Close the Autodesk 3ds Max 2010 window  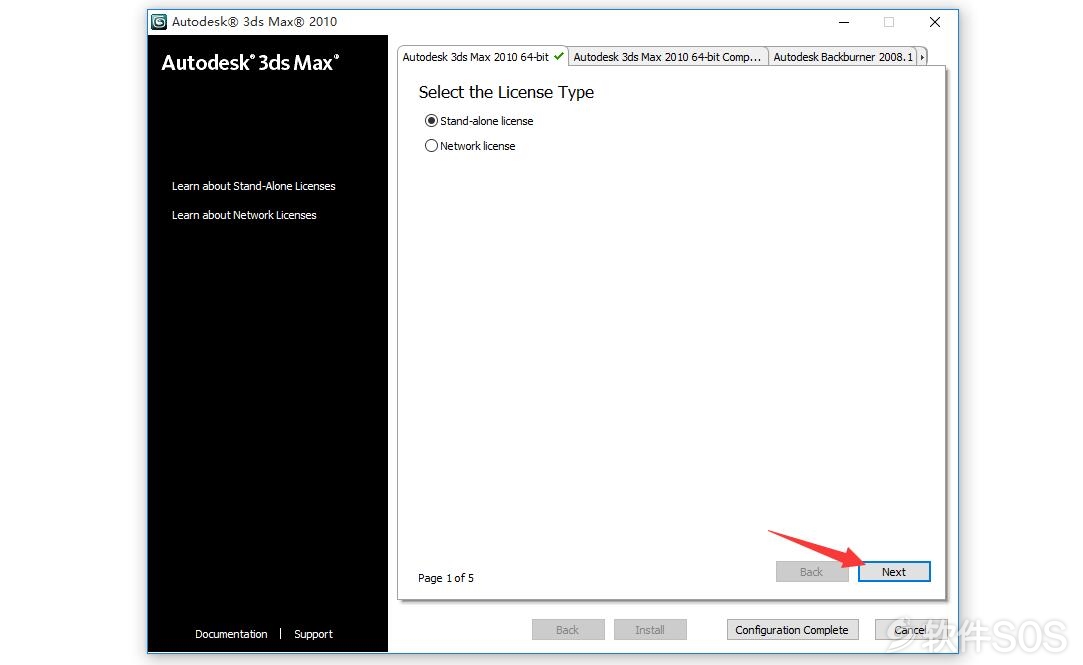(935, 22)
